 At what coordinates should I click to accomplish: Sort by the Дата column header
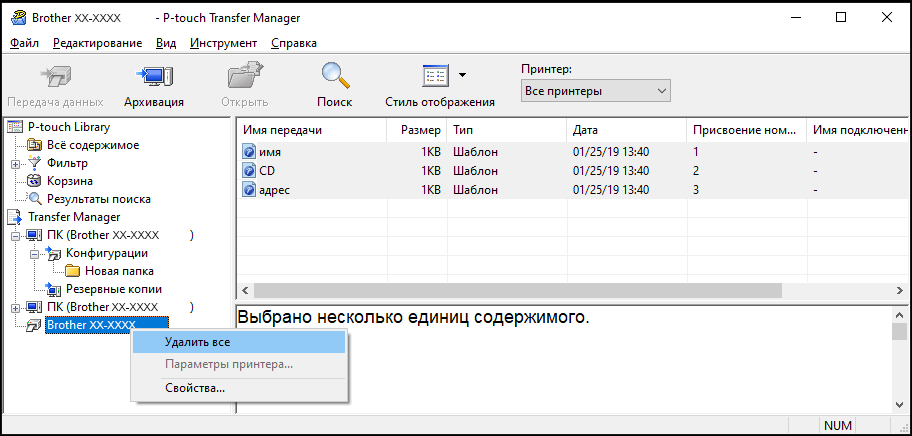tap(627, 130)
